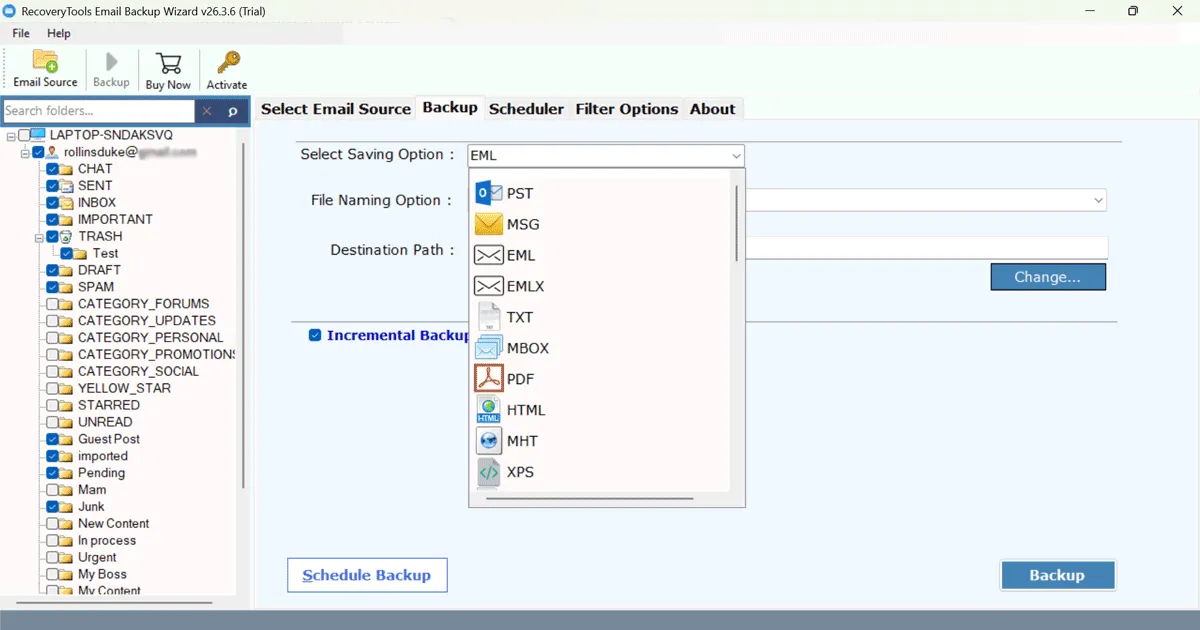Click the format list horizontal scrollbar
The image size is (1200, 630).
click(590, 497)
